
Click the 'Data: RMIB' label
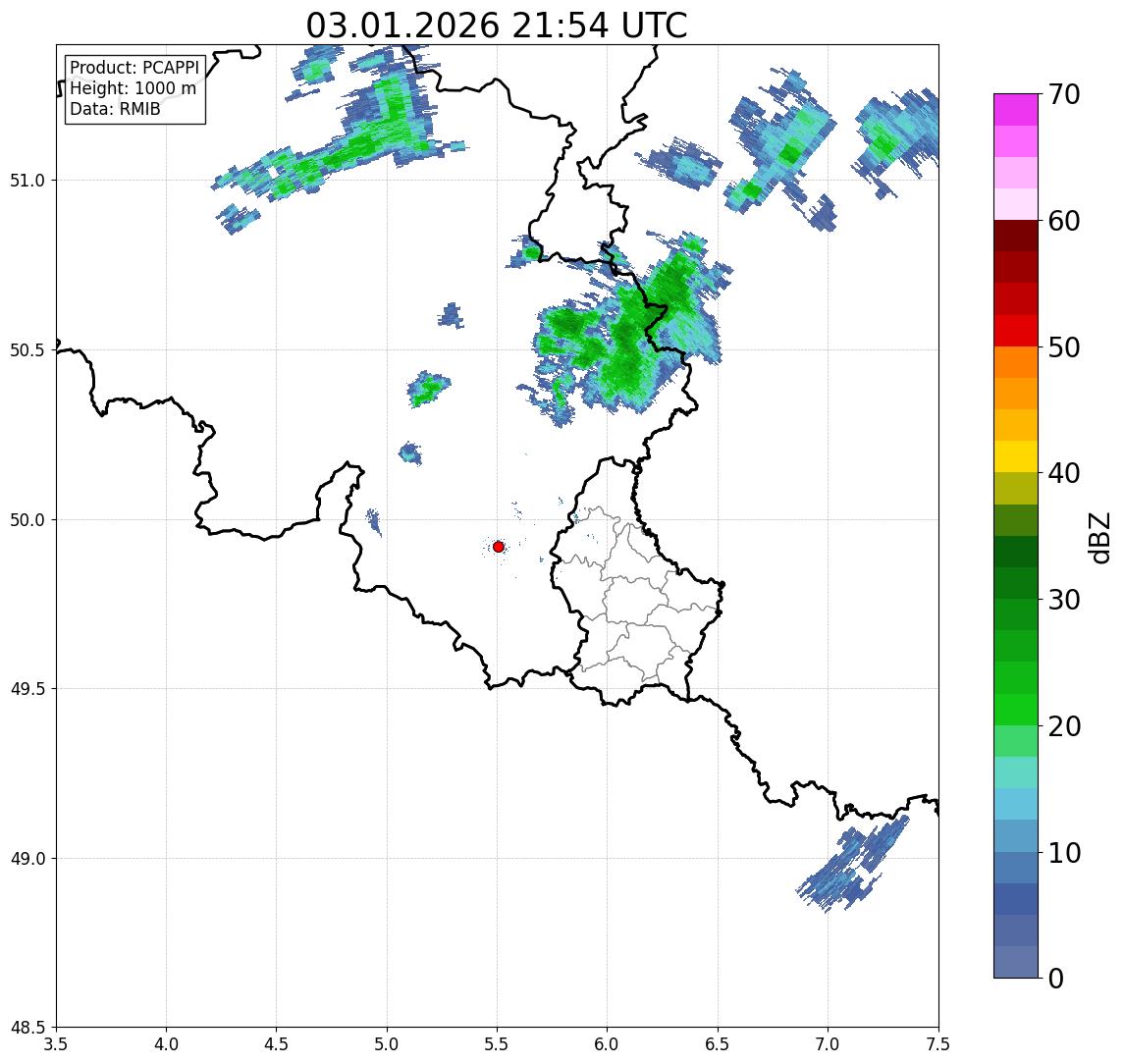click(116, 109)
